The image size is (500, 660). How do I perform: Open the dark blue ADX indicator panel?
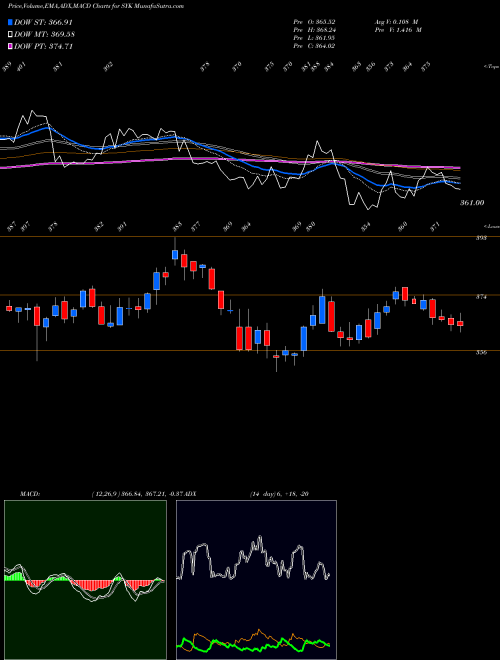256,580
